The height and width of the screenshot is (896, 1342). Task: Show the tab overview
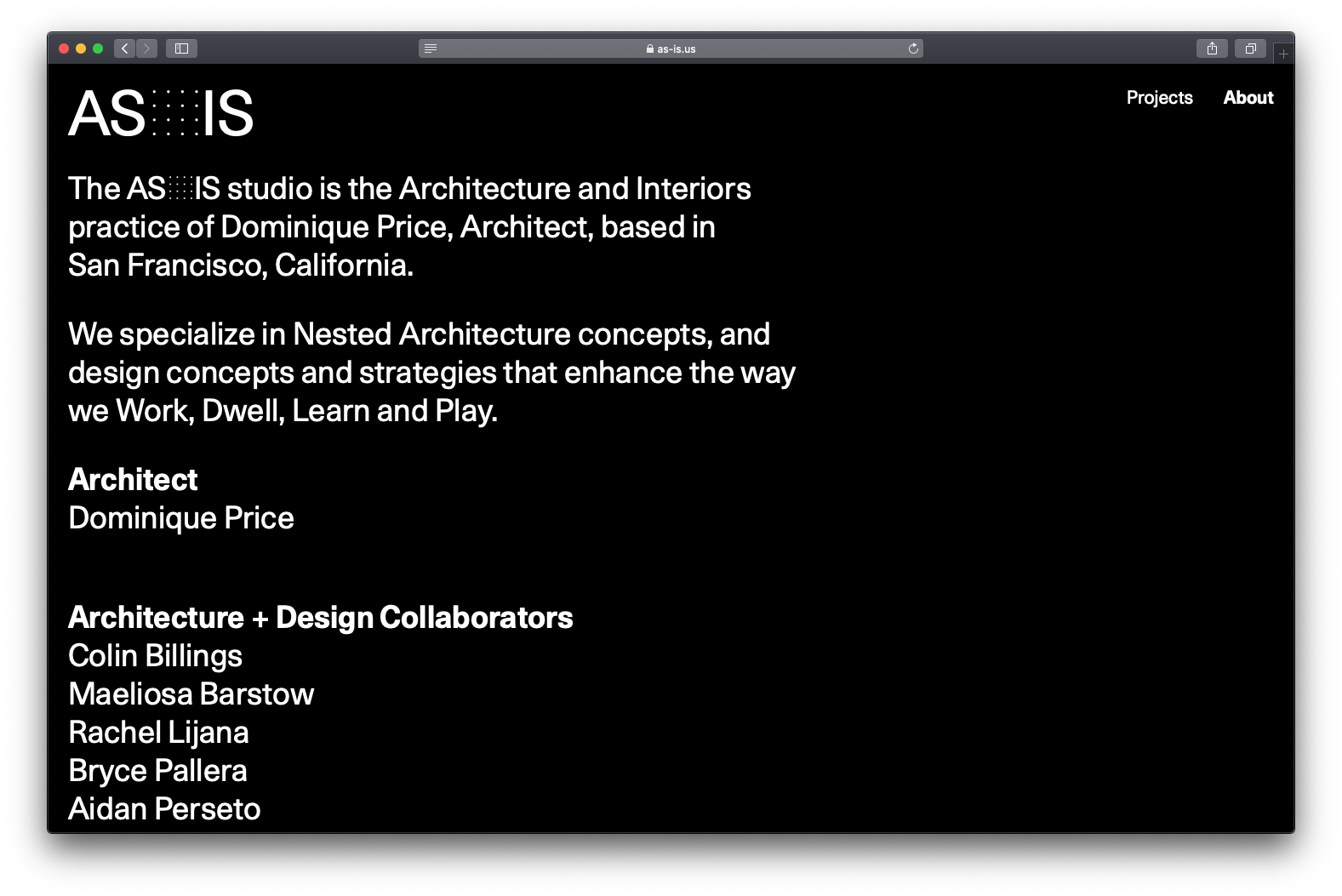[1250, 49]
